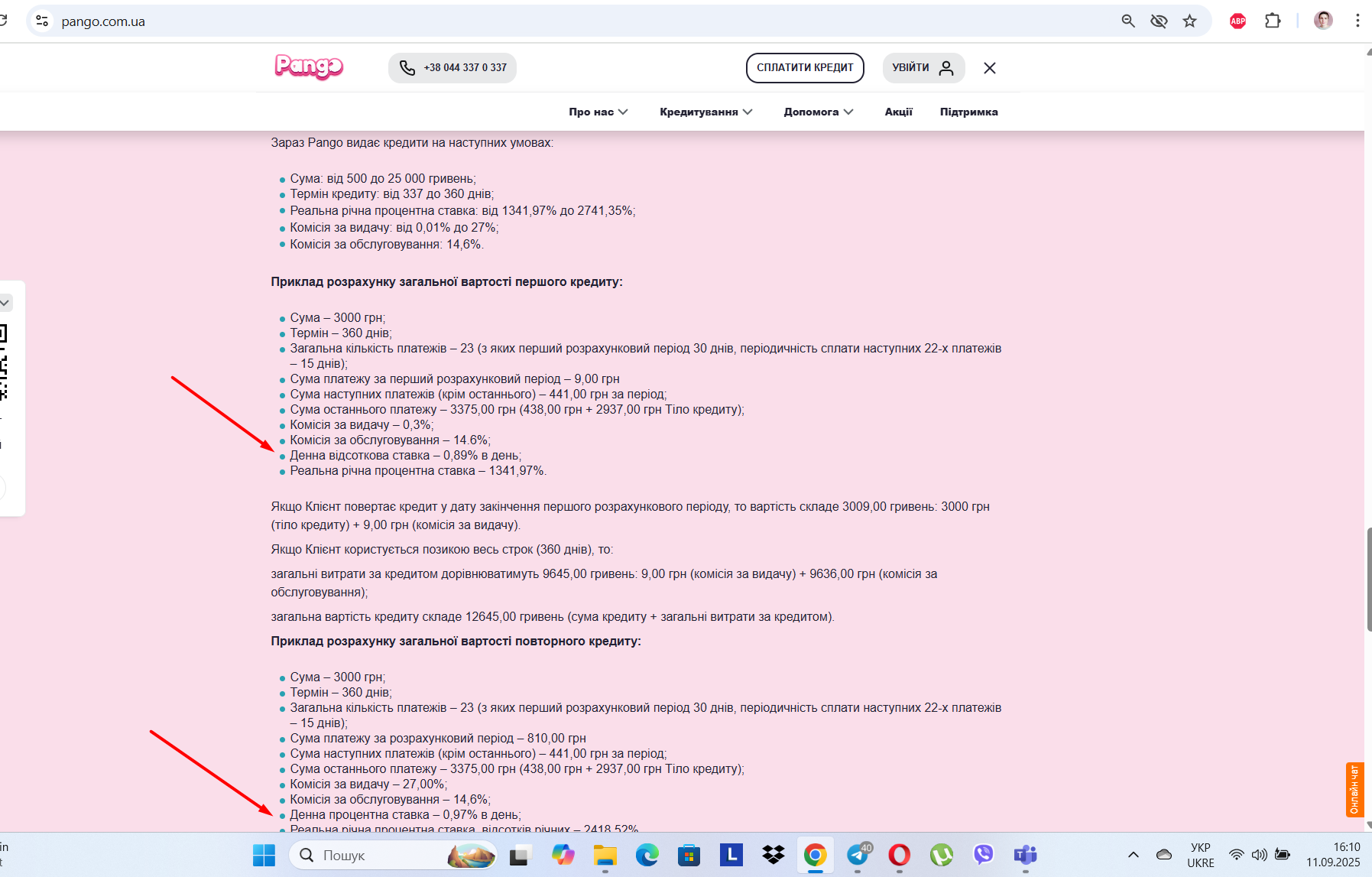Close the menu with the X icon
Screen dimensions: 1372x877
click(x=990, y=68)
